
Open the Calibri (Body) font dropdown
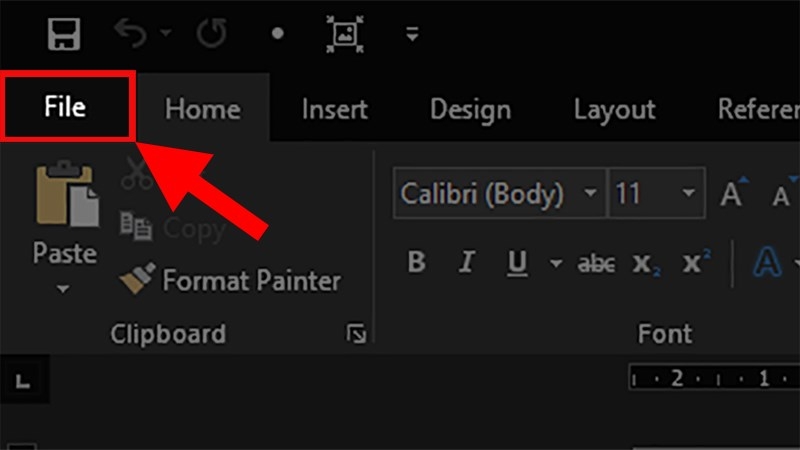coord(591,193)
